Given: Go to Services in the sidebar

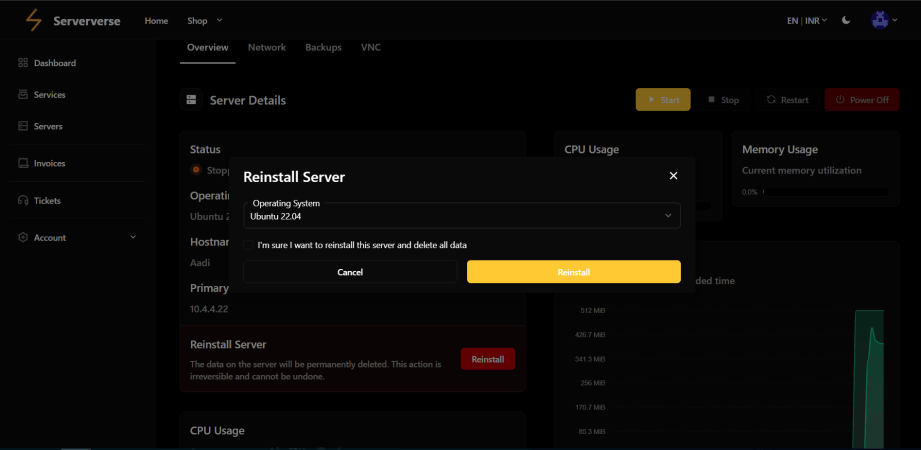Looking at the screenshot, I should click(x=42, y=95).
